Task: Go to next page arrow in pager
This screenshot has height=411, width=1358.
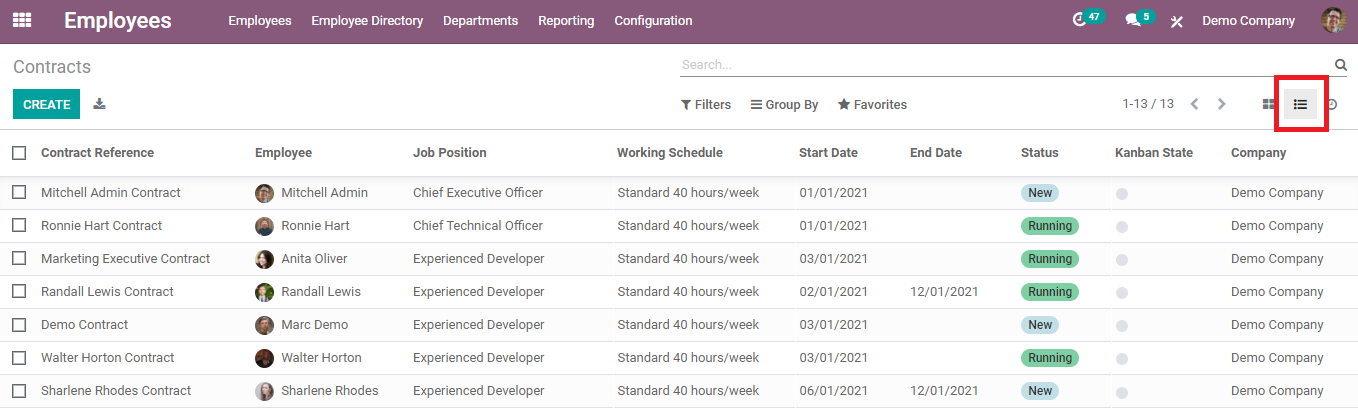Action: pyautogui.click(x=1221, y=104)
